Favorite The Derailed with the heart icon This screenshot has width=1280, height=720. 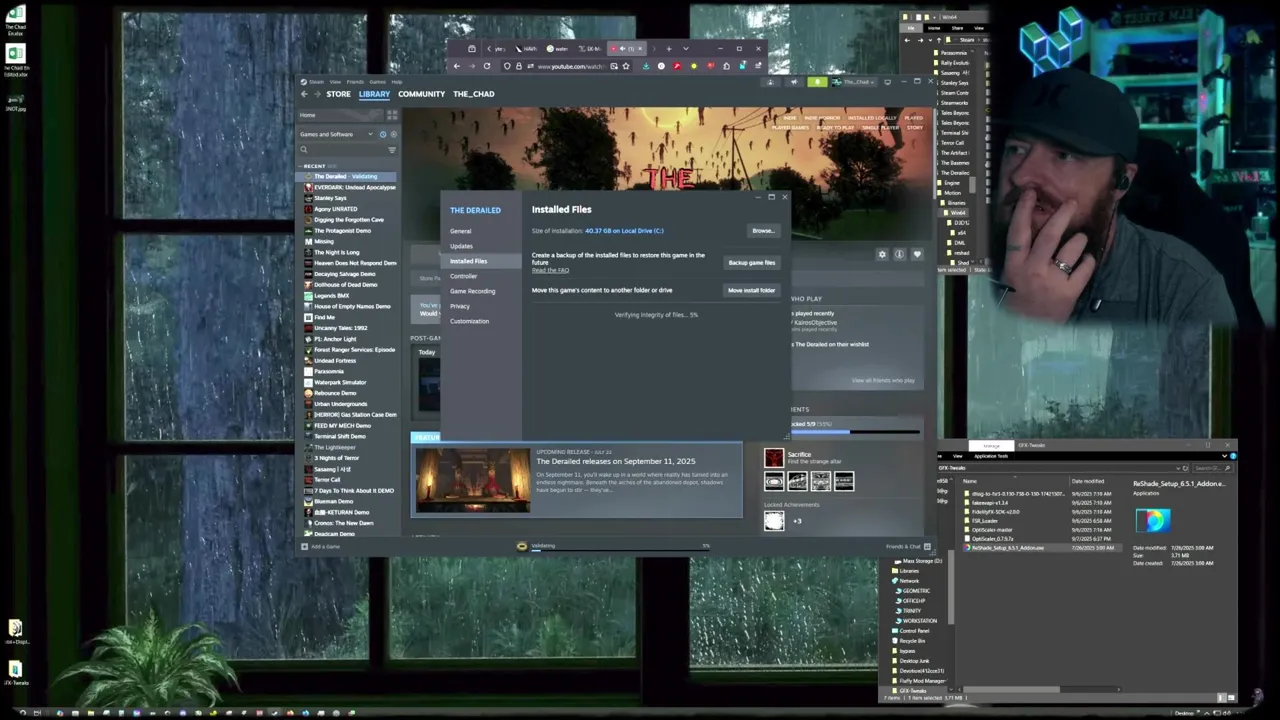pyautogui.click(x=917, y=254)
